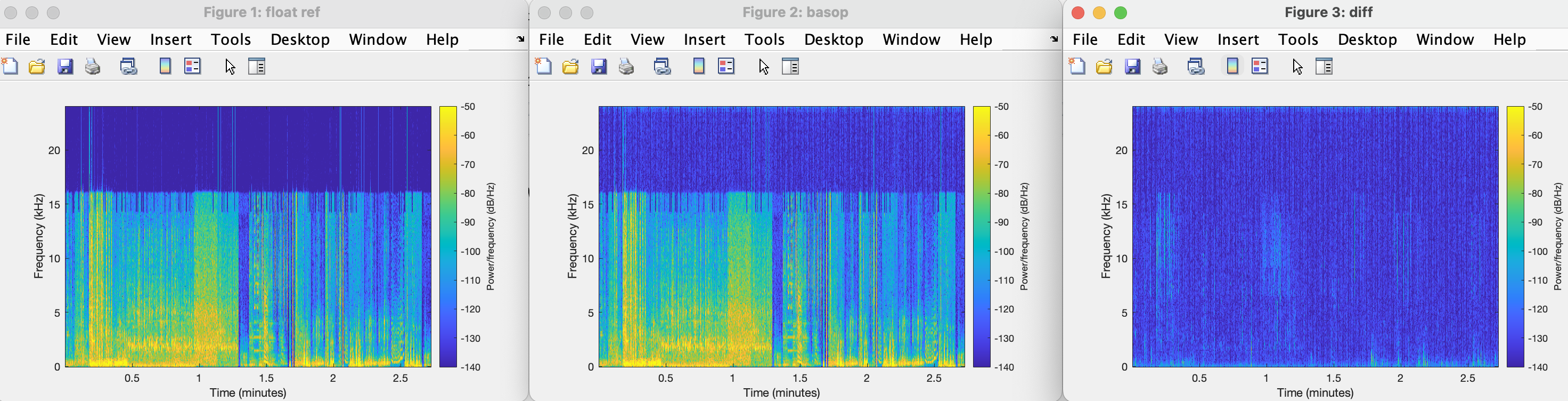1568x401 pixels.
Task: Open the Desktop menu in Figure 2 basop
Action: click(834, 39)
